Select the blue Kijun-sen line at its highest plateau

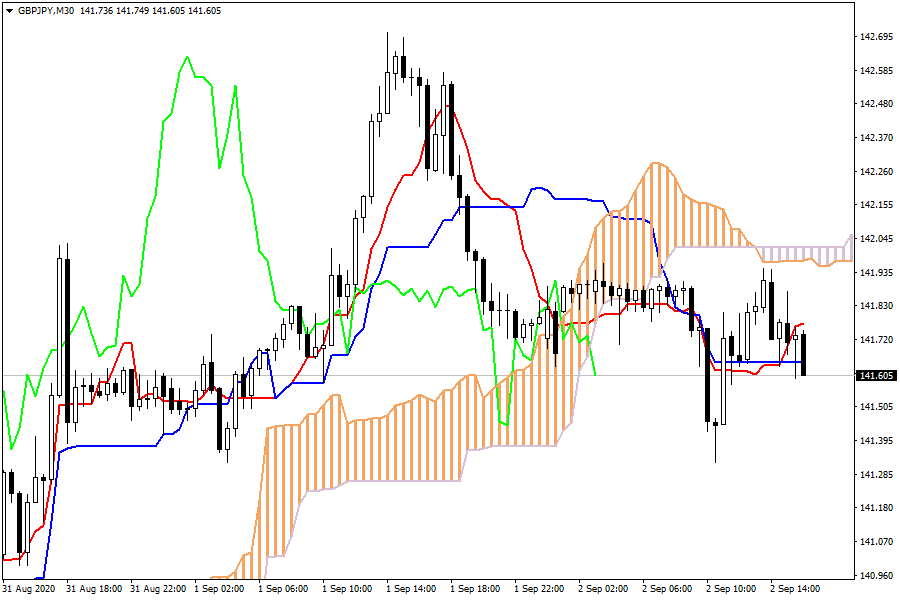point(538,188)
